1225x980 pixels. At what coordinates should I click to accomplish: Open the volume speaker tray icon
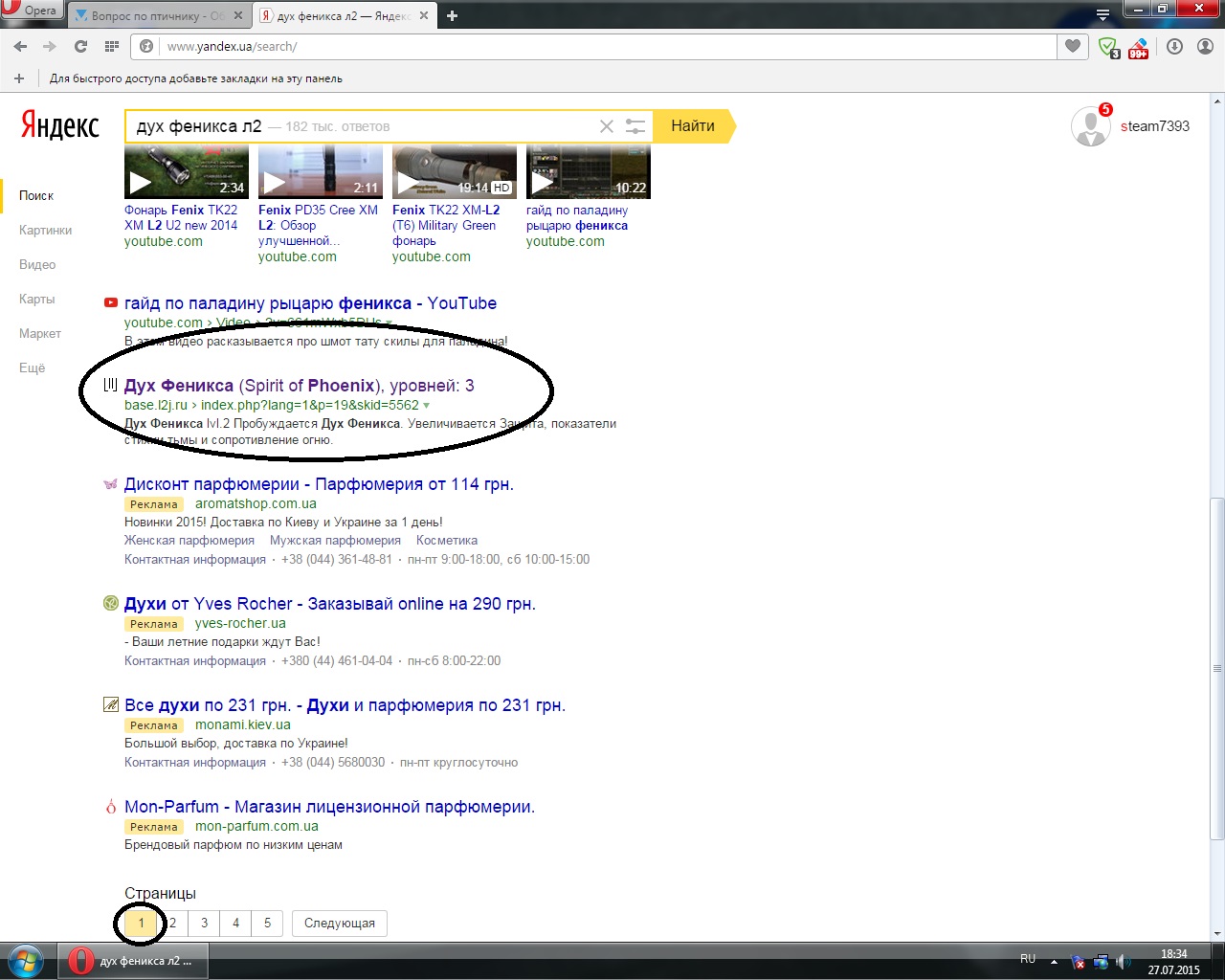click(1122, 961)
